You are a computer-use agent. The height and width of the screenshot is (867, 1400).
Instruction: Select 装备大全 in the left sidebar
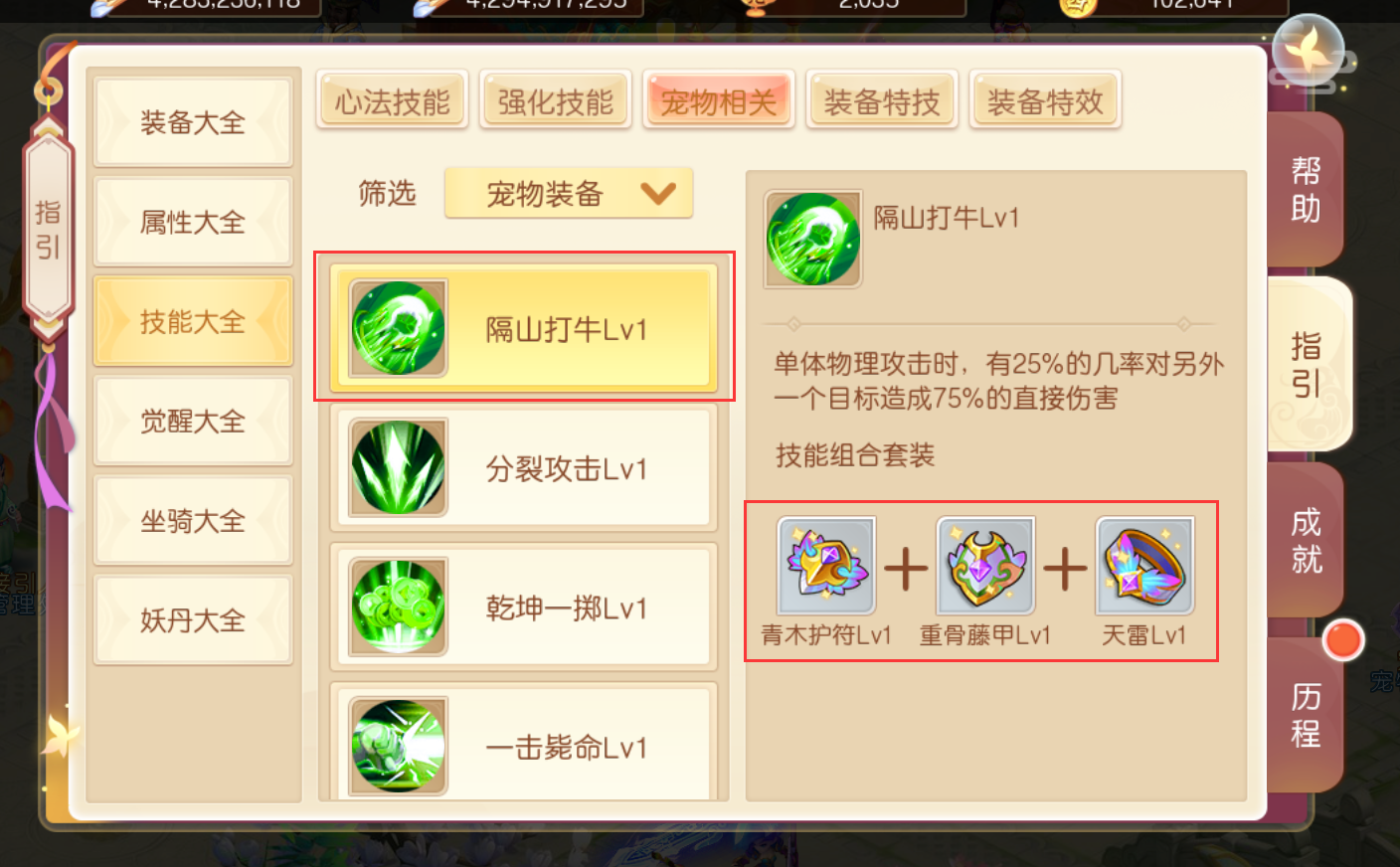(193, 122)
